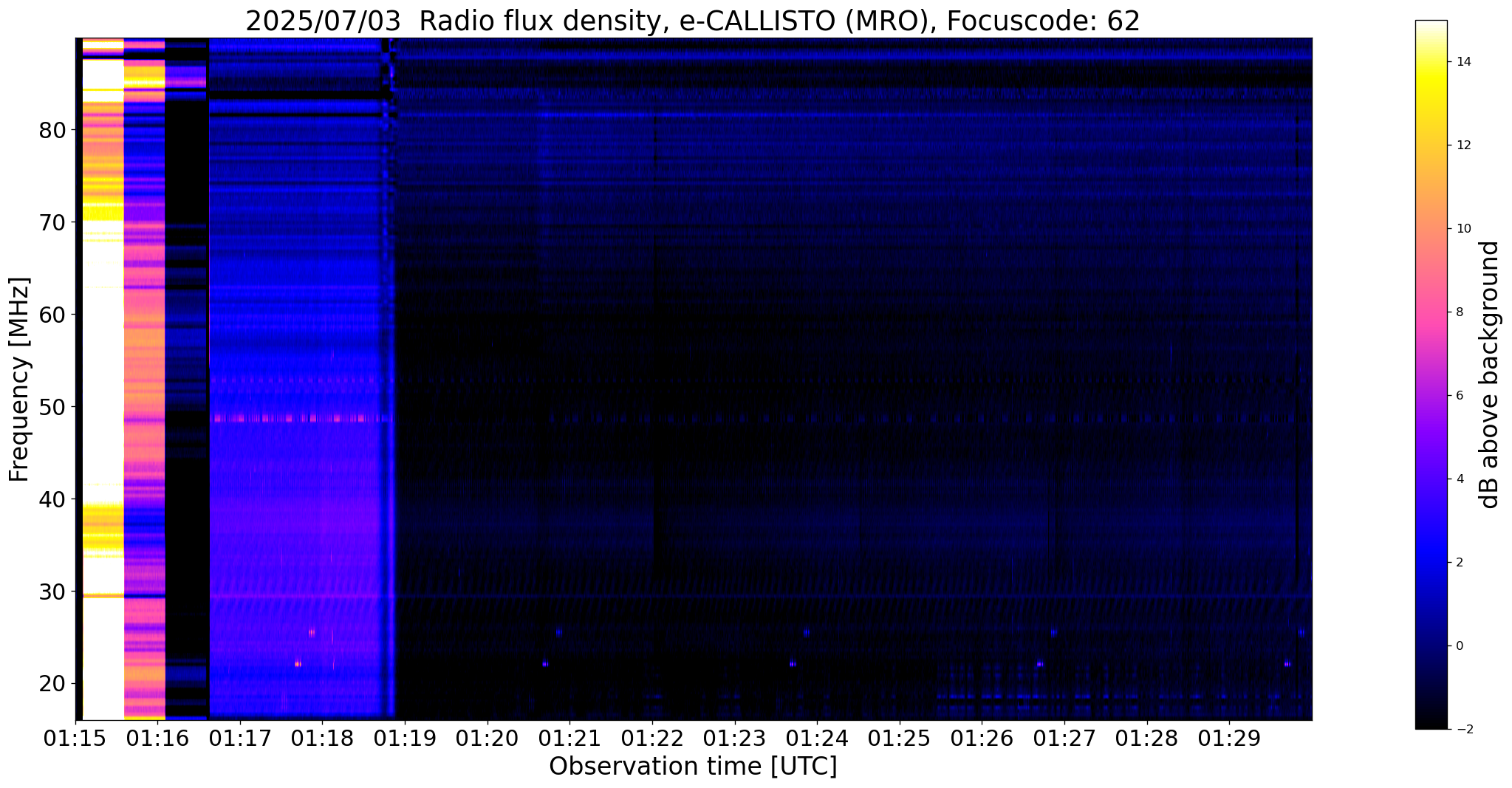
Task: Click the 80 MHz frequency tick label
Action: [x=52, y=130]
